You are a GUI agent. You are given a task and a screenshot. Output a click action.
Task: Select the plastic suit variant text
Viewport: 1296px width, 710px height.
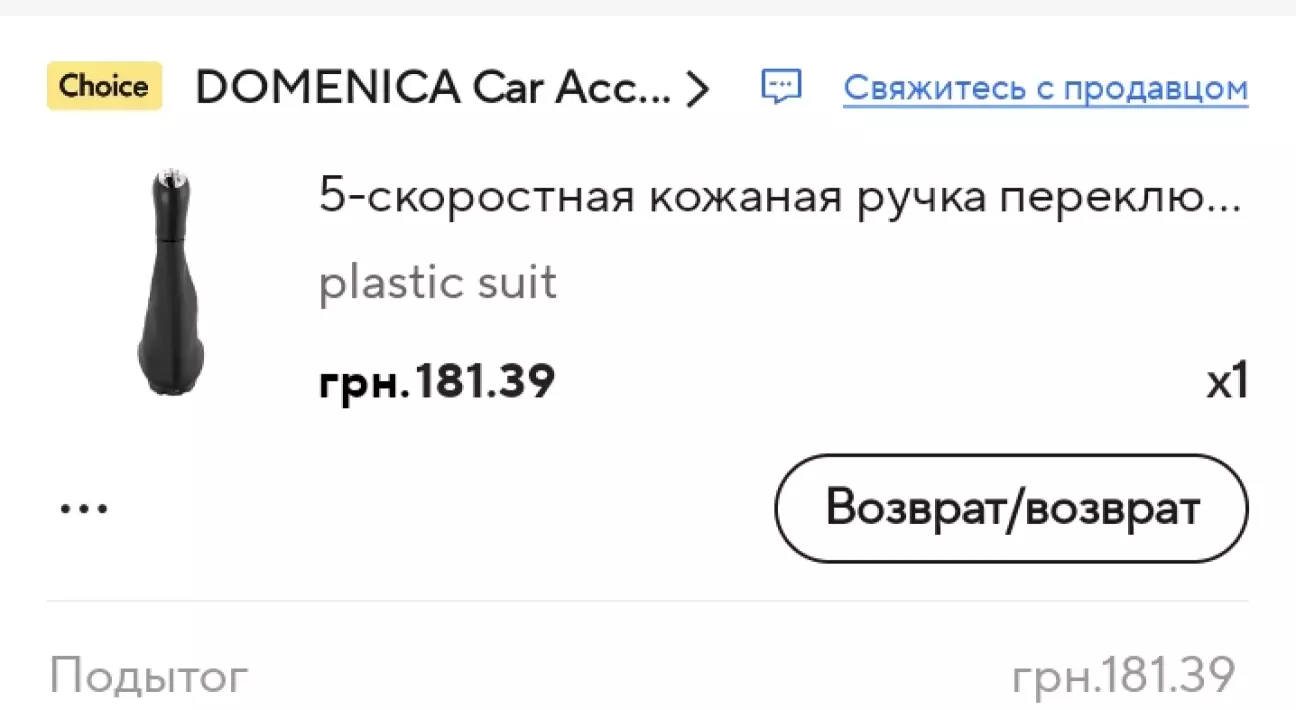point(437,283)
